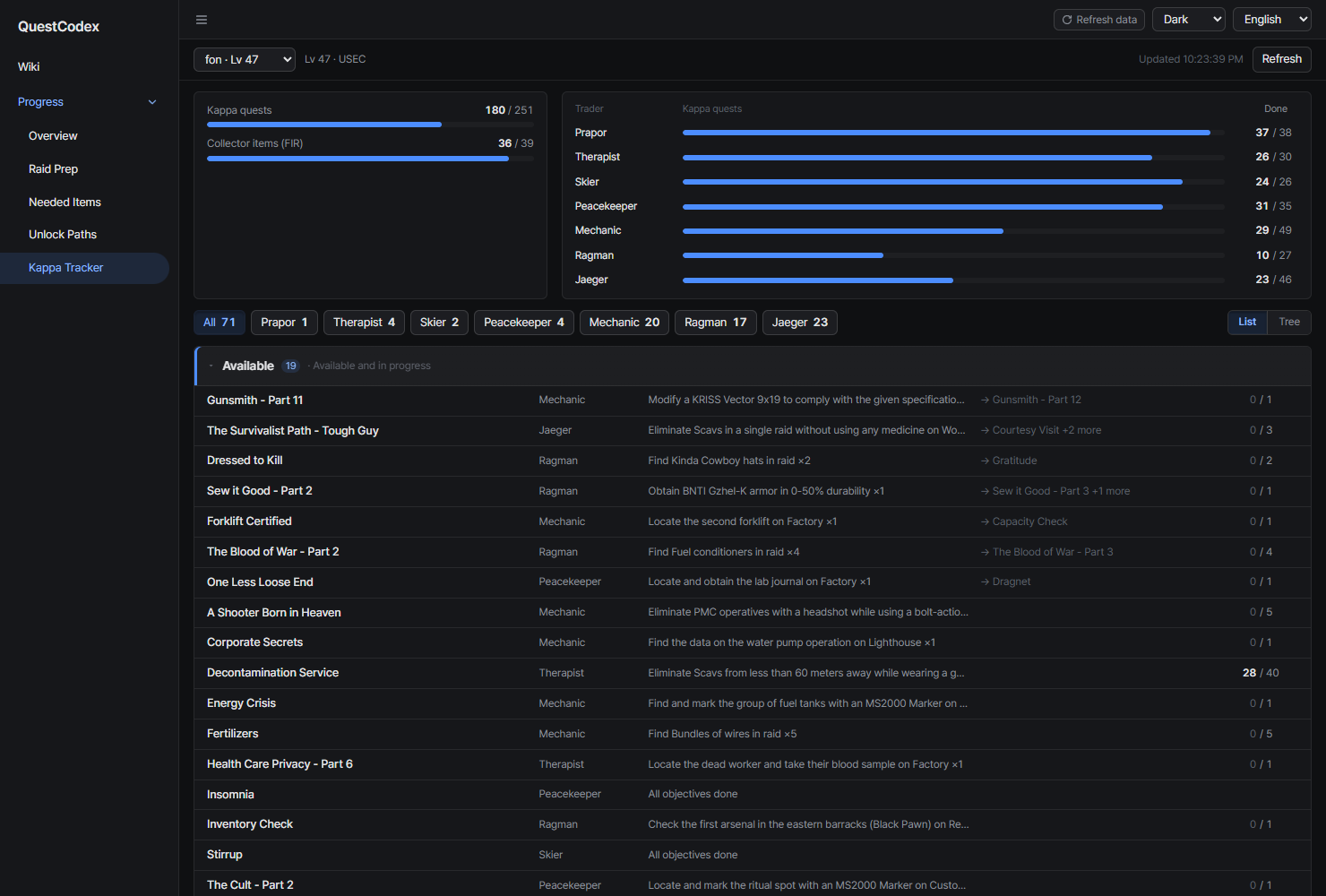Navigate to Needed Items

[65, 202]
